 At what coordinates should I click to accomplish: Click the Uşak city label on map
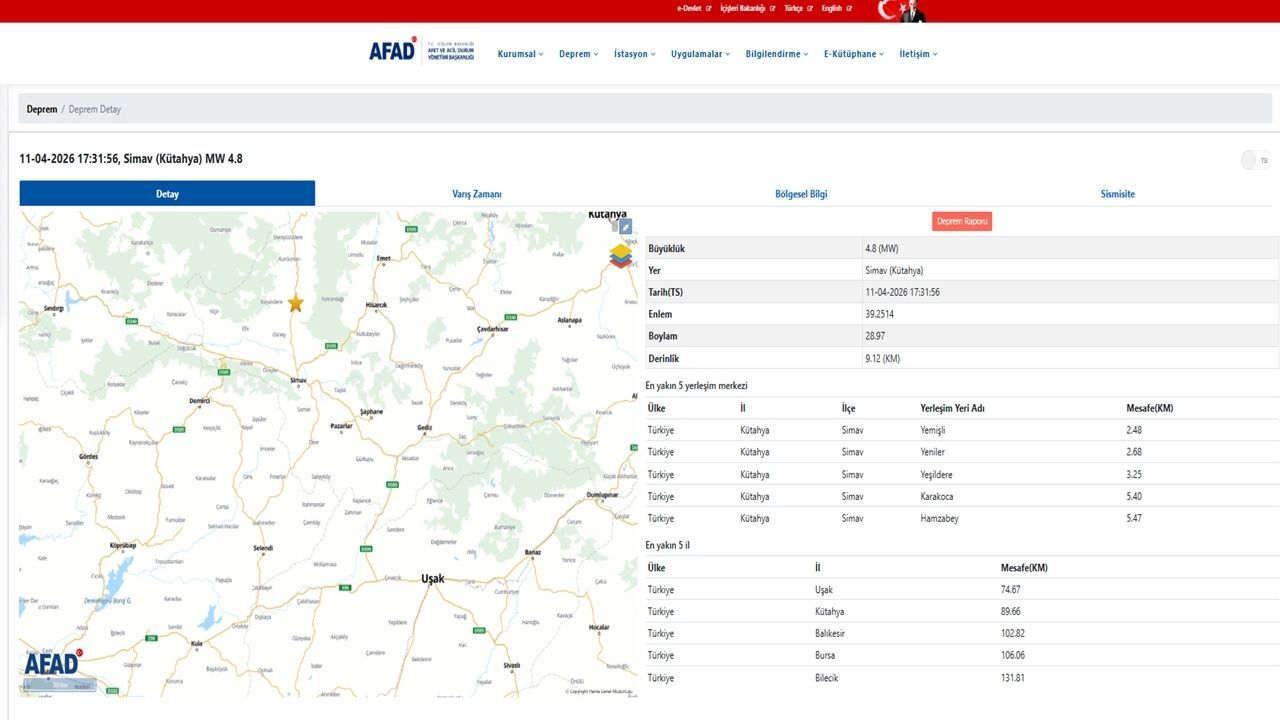point(432,579)
